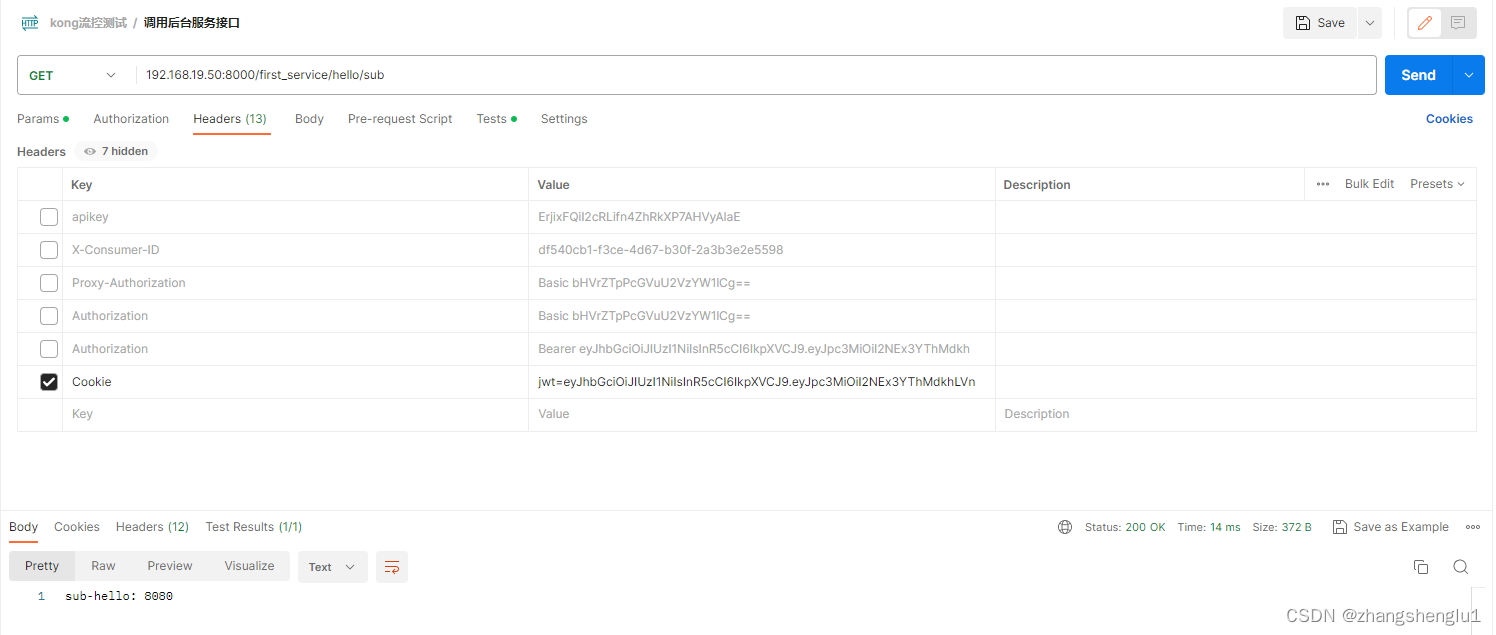Viewport: 1496px width, 635px height.
Task: Click the Status: 200 OK text
Action: (x=1125, y=527)
